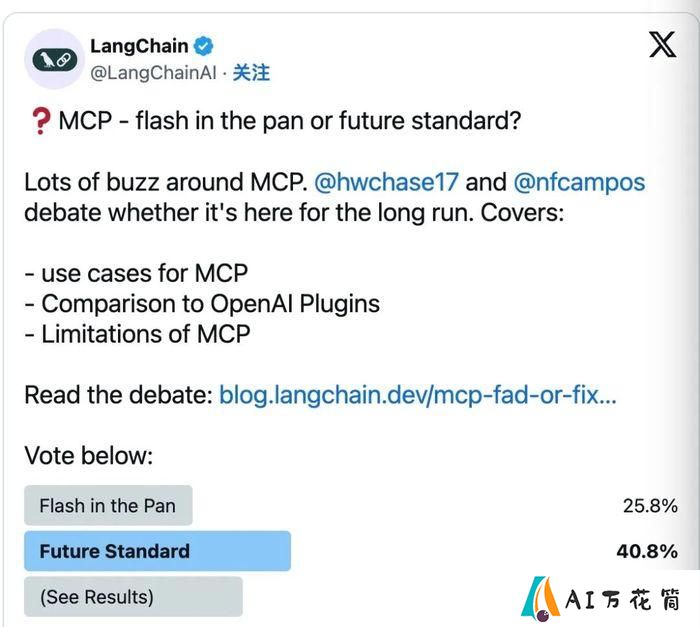Open the @hwchase17 mention
Image resolution: width=700 pixels, height=627 pixels.
point(386,182)
